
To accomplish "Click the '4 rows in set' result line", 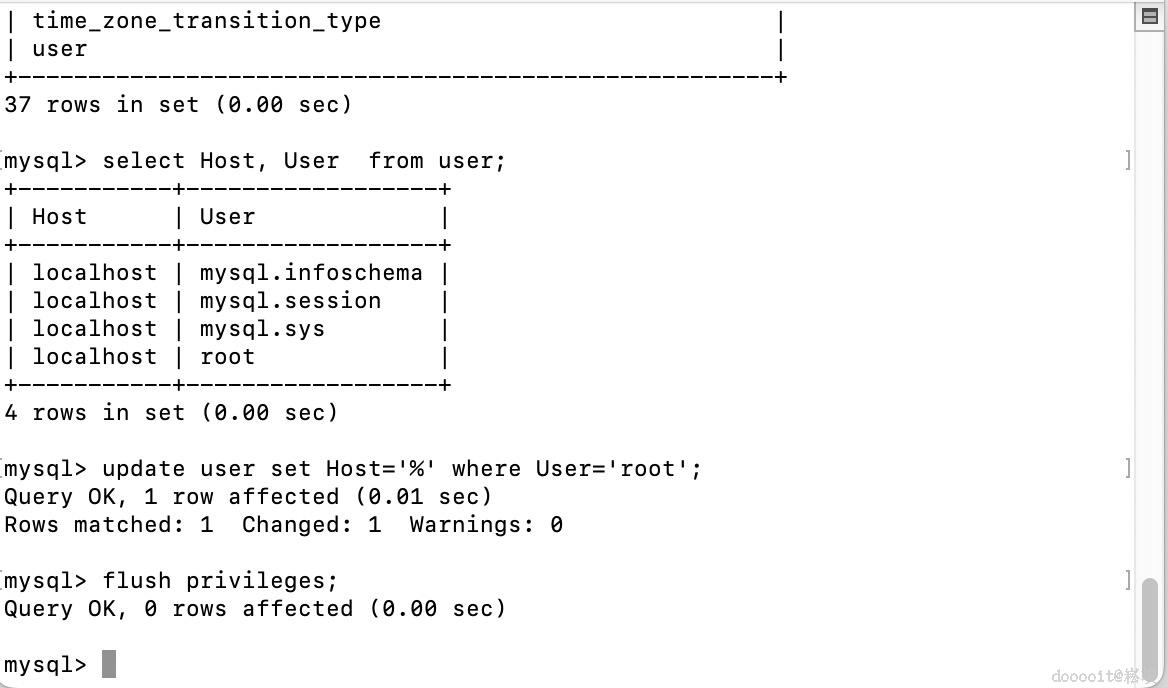I will [x=171, y=413].
